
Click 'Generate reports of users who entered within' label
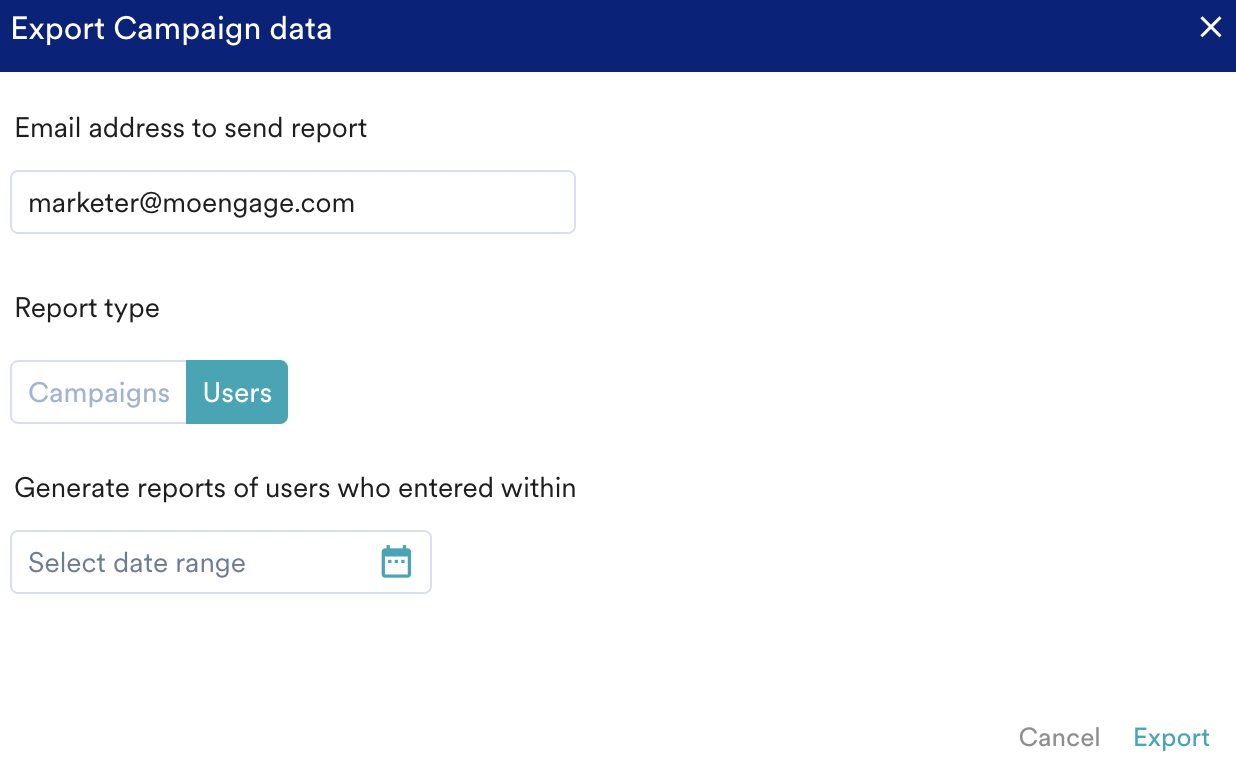pyautogui.click(x=295, y=488)
